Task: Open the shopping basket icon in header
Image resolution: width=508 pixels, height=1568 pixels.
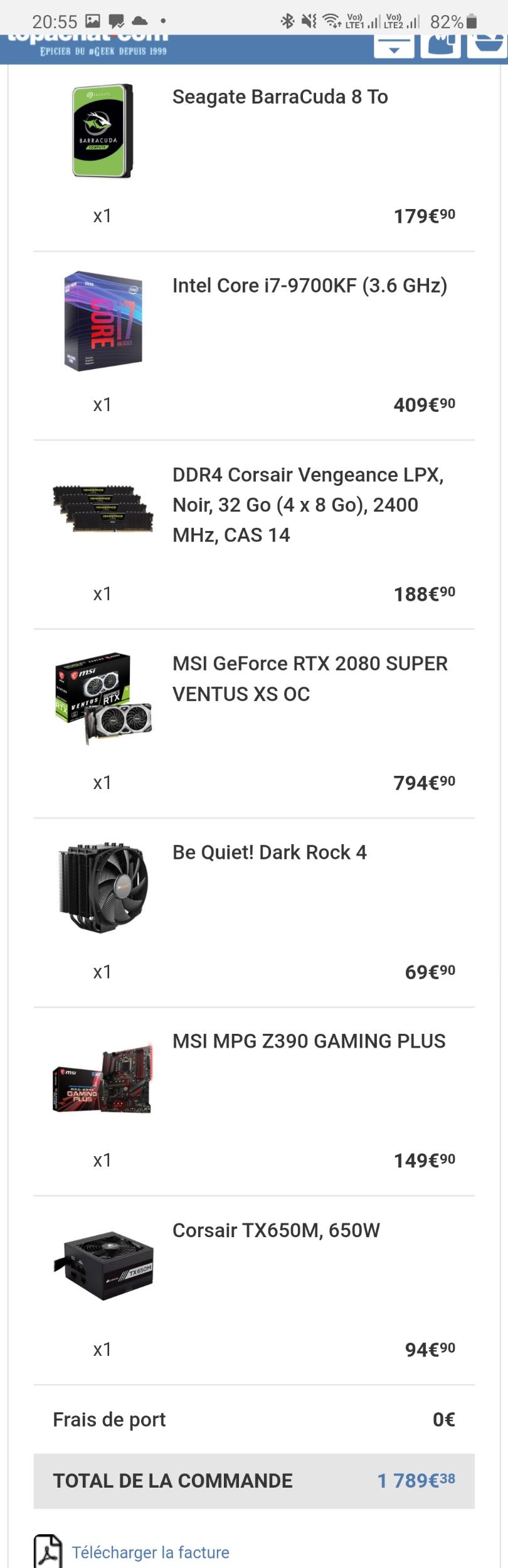Action: [488, 45]
